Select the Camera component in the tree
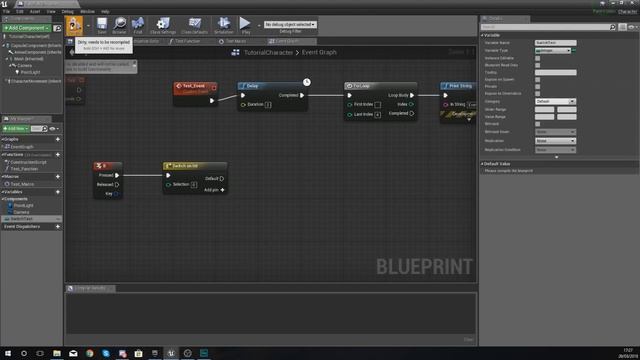The width and height of the screenshot is (640, 360). tap(24, 65)
